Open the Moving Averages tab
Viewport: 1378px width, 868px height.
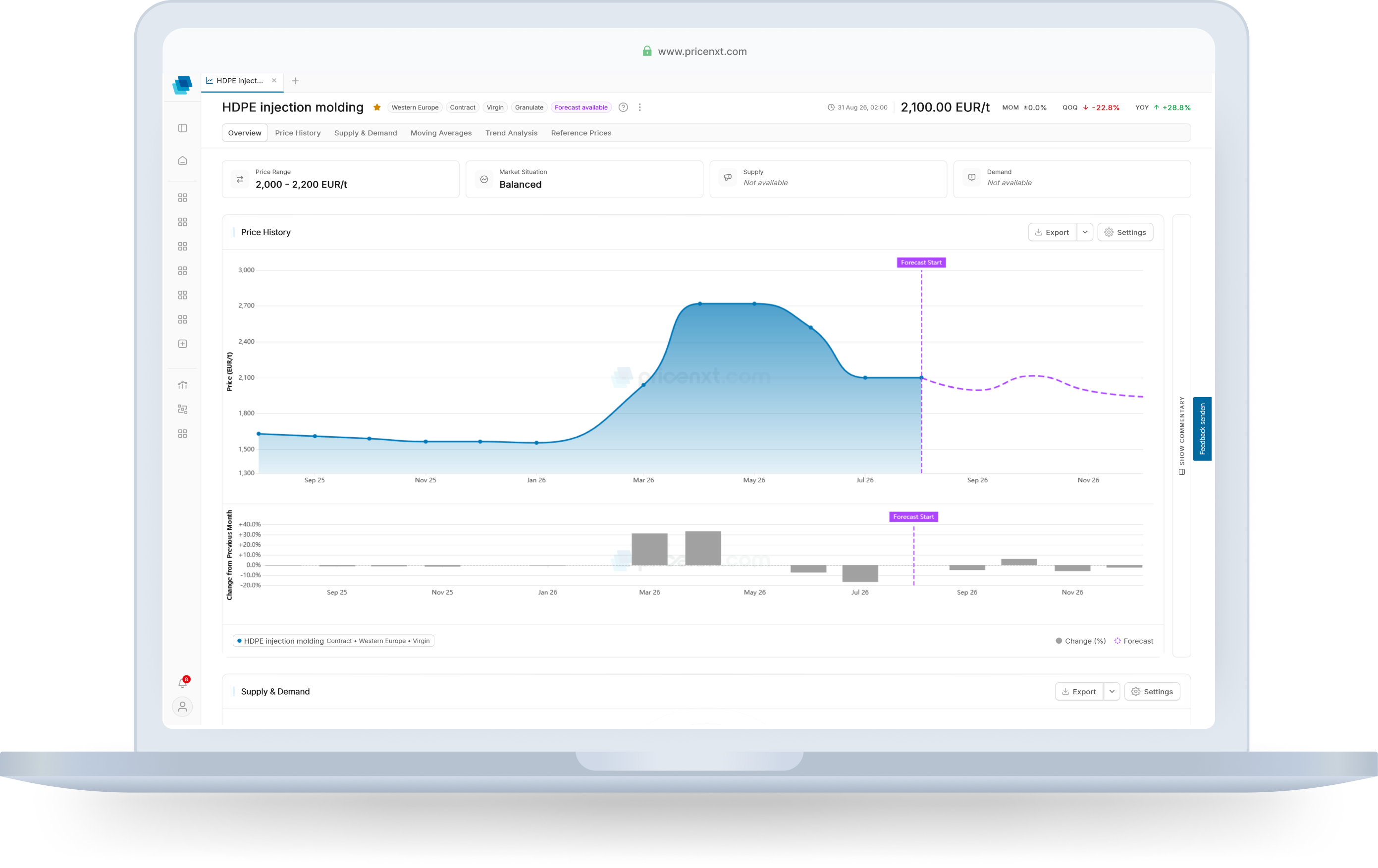click(441, 133)
